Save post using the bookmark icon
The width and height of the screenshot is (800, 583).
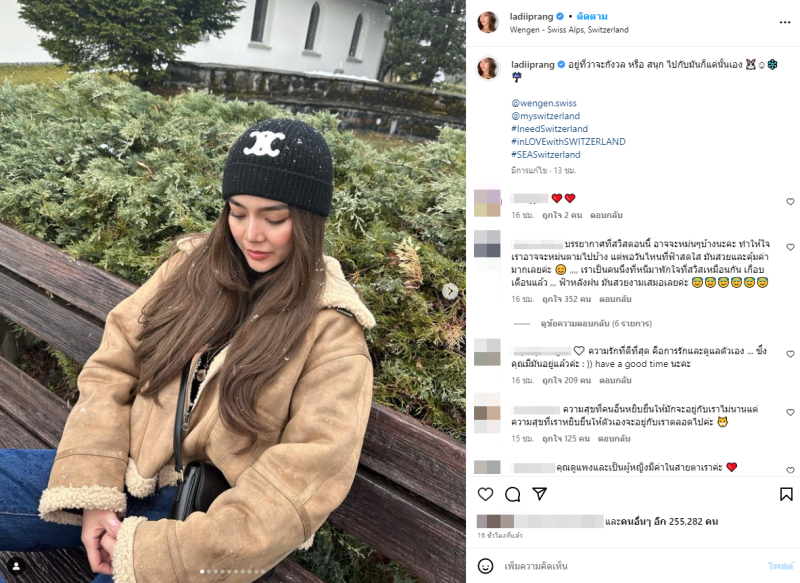(x=786, y=494)
